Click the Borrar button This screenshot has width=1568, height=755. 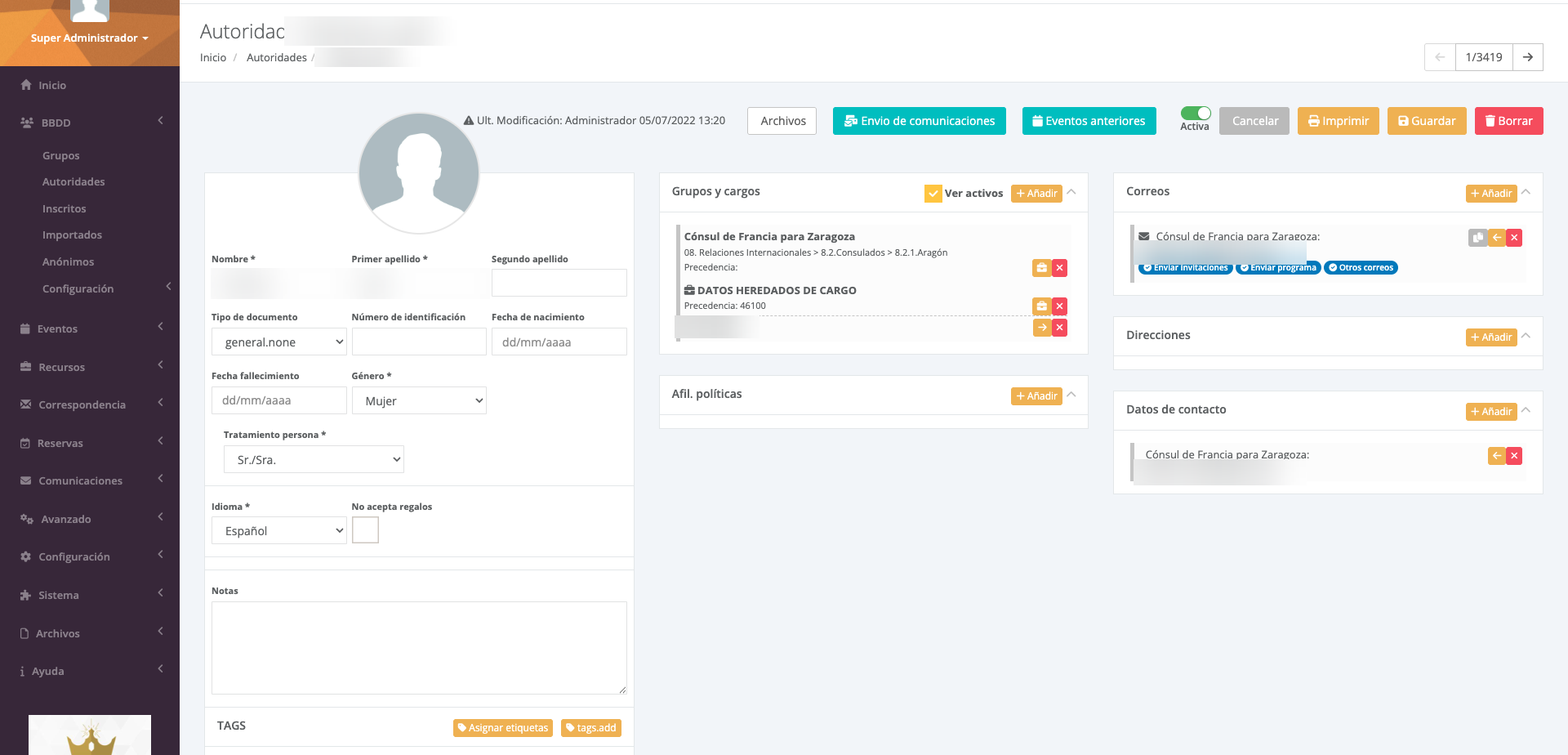[1509, 121]
